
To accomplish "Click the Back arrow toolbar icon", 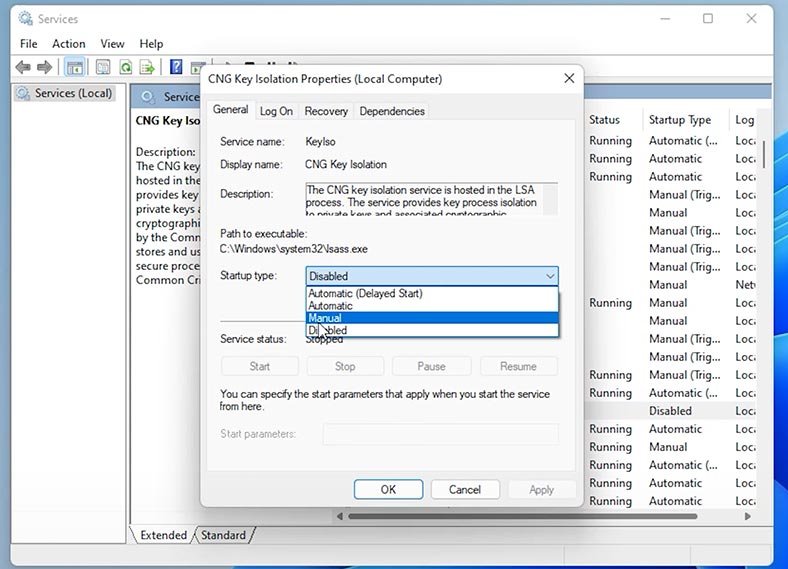I will [x=23, y=67].
